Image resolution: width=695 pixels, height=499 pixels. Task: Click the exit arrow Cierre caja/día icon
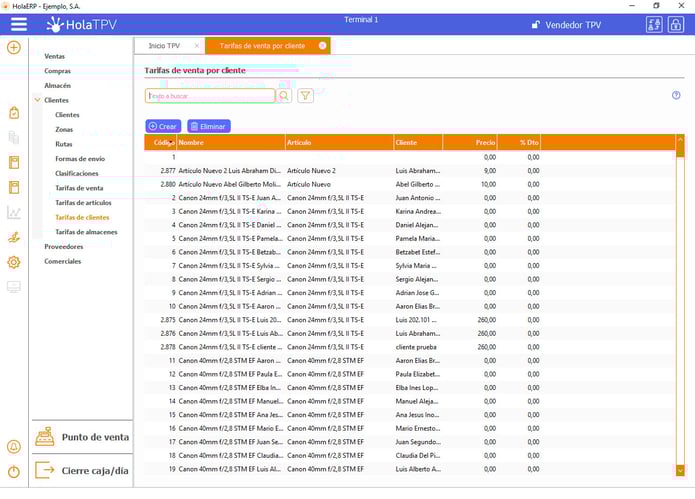[x=45, y=470]
